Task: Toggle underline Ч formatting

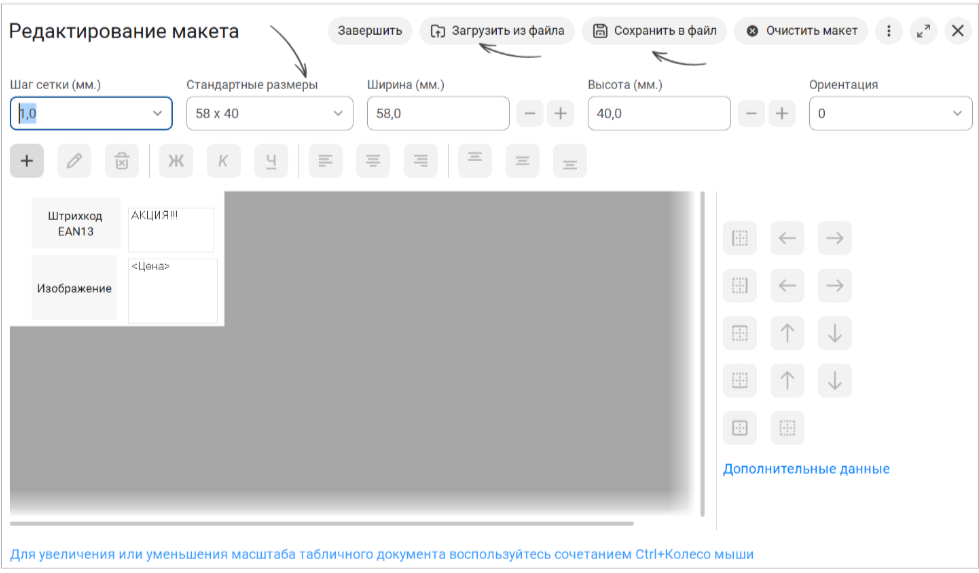Action: pyautogui.click(x=271, y=161)
